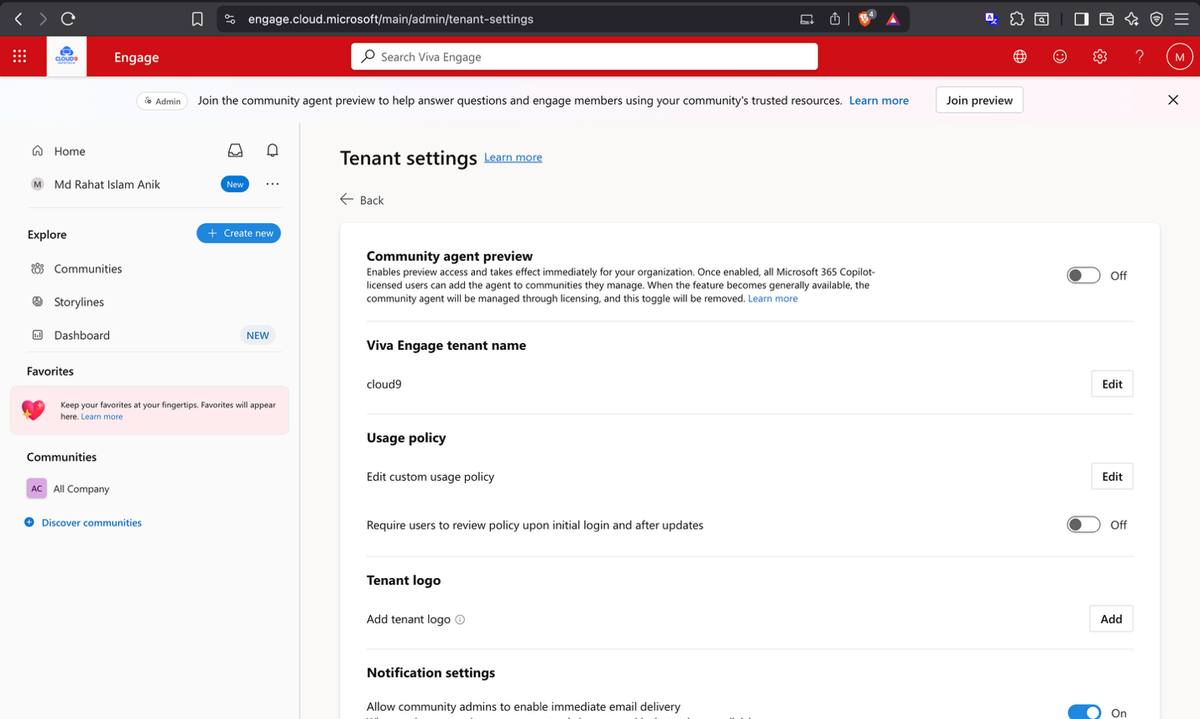Image resolution: width=1200 pixels, height=719 pixels.
Task: Open Learn more link in Favorites card
Action: [x=102, y=416]
